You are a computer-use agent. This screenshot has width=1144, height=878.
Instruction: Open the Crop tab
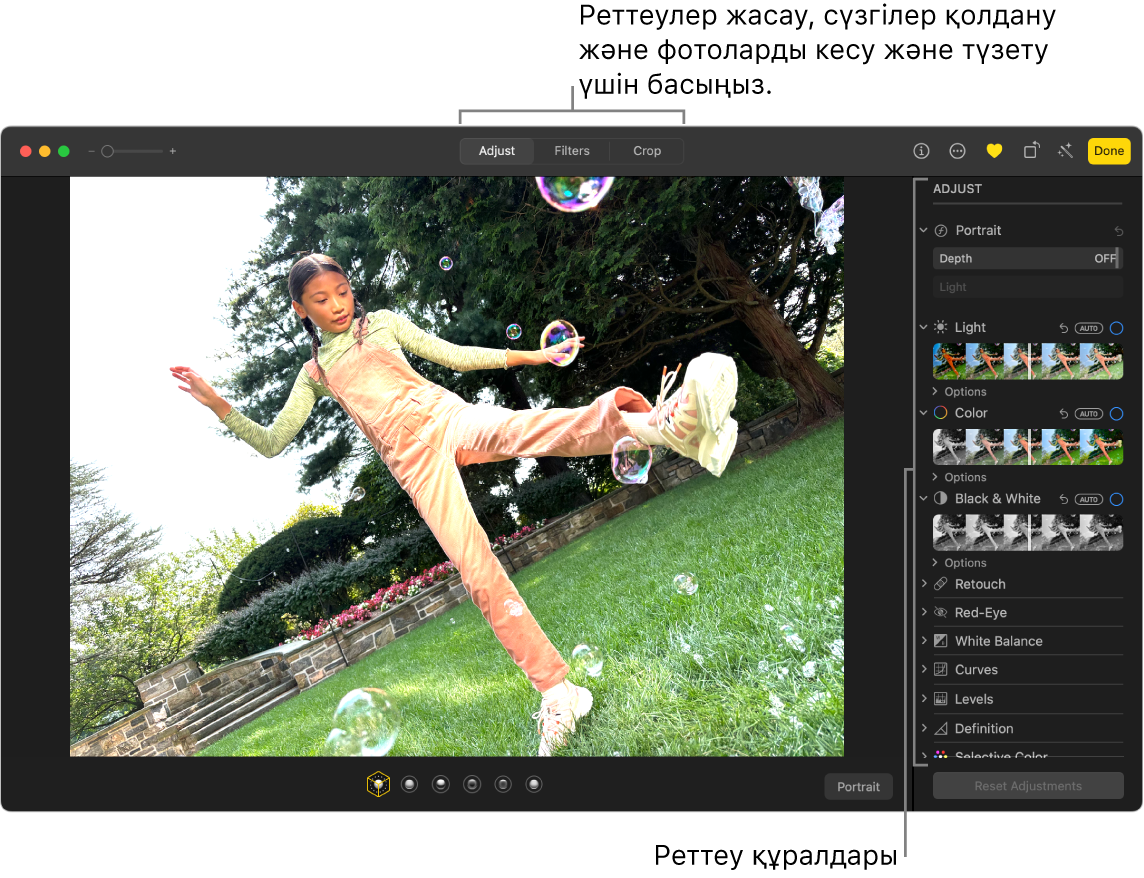pos(646,150)
